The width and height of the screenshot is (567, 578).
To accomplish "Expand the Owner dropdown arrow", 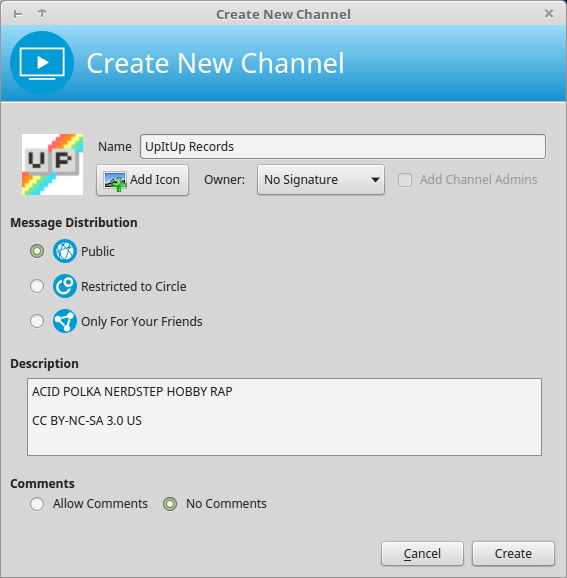I will (375, 180).
